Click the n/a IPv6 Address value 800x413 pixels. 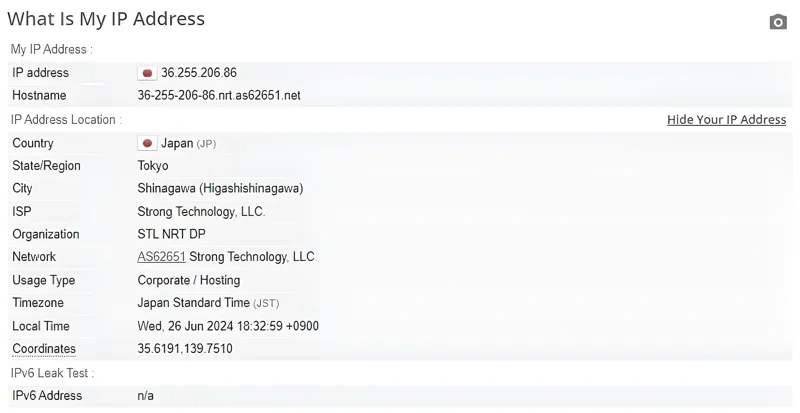coord(146,396)
